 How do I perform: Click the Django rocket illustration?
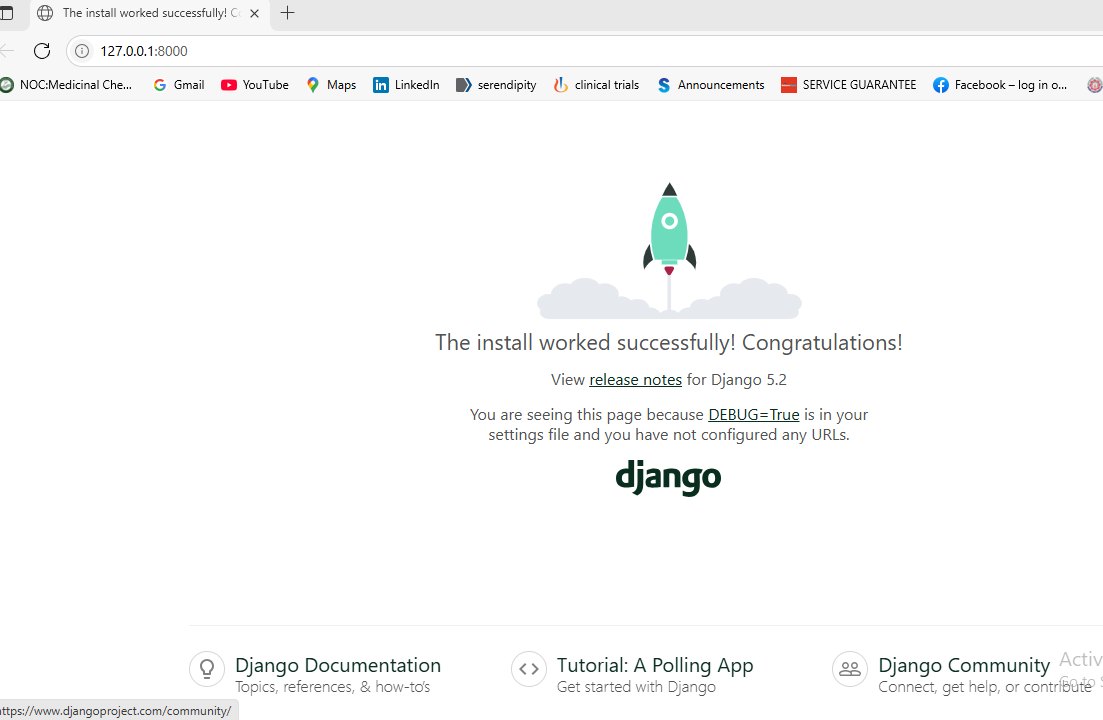coord(669,250)
